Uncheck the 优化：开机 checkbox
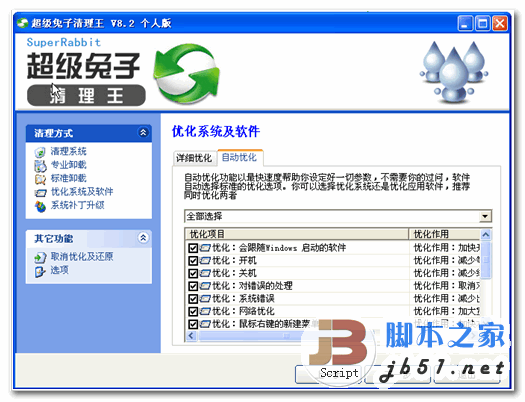 (x=193, y=261)
